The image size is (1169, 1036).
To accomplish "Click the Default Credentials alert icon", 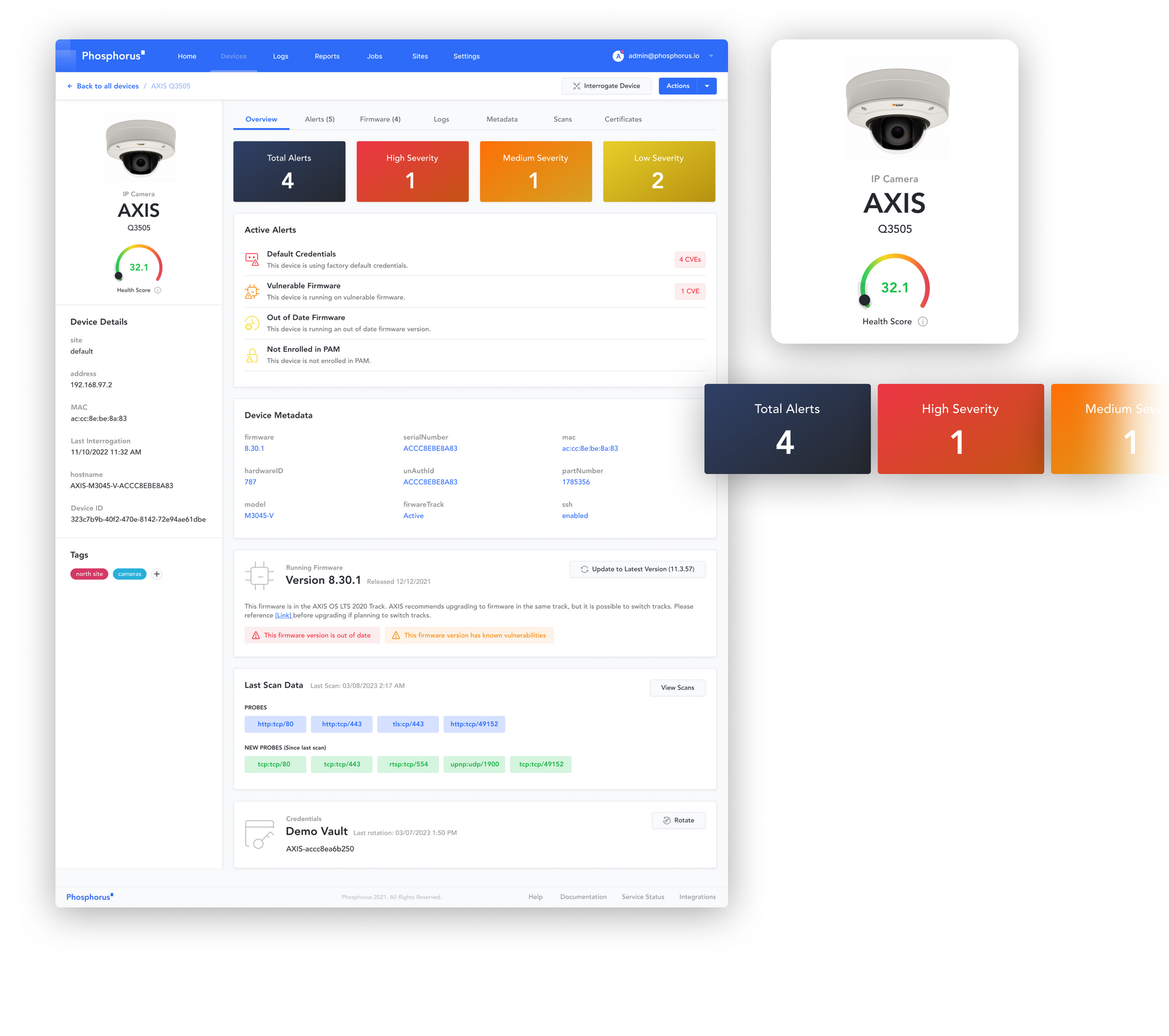I will (252, 259).
